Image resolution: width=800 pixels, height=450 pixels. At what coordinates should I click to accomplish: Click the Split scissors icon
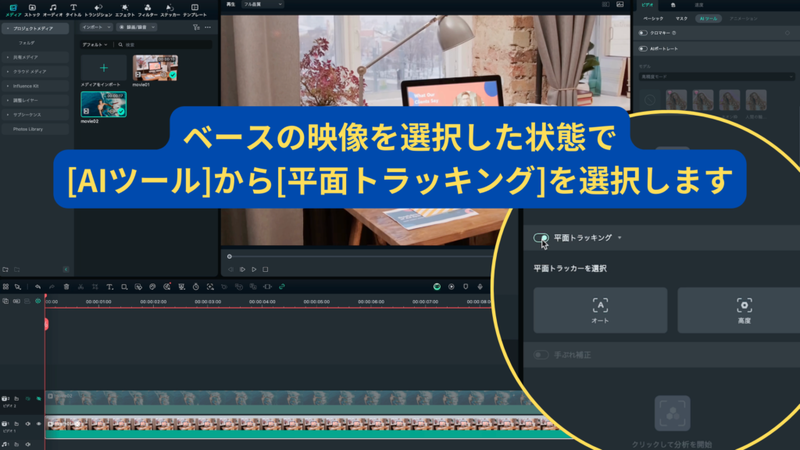point(81,287)
